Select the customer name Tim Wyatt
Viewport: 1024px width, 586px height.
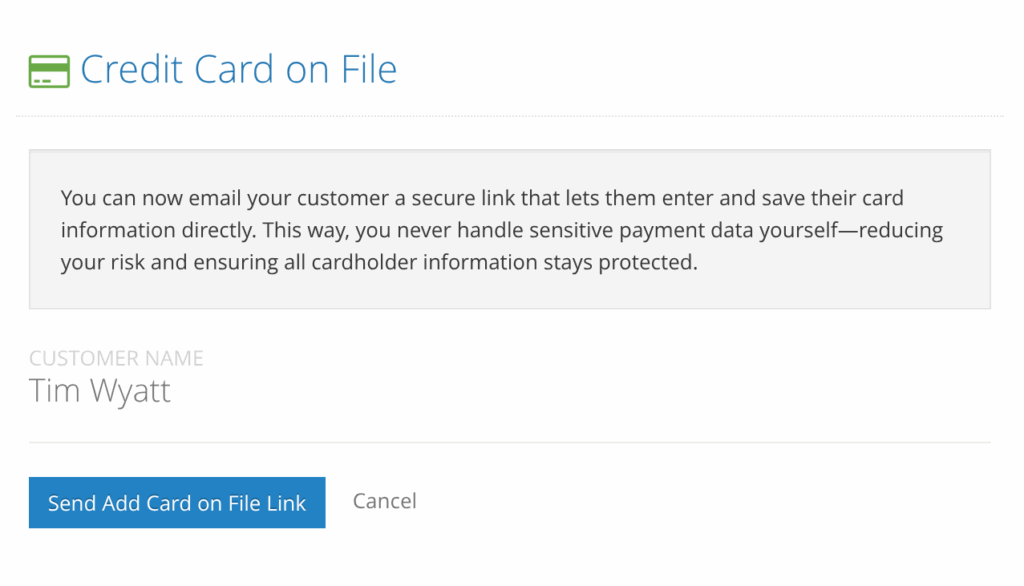point(100,390)
